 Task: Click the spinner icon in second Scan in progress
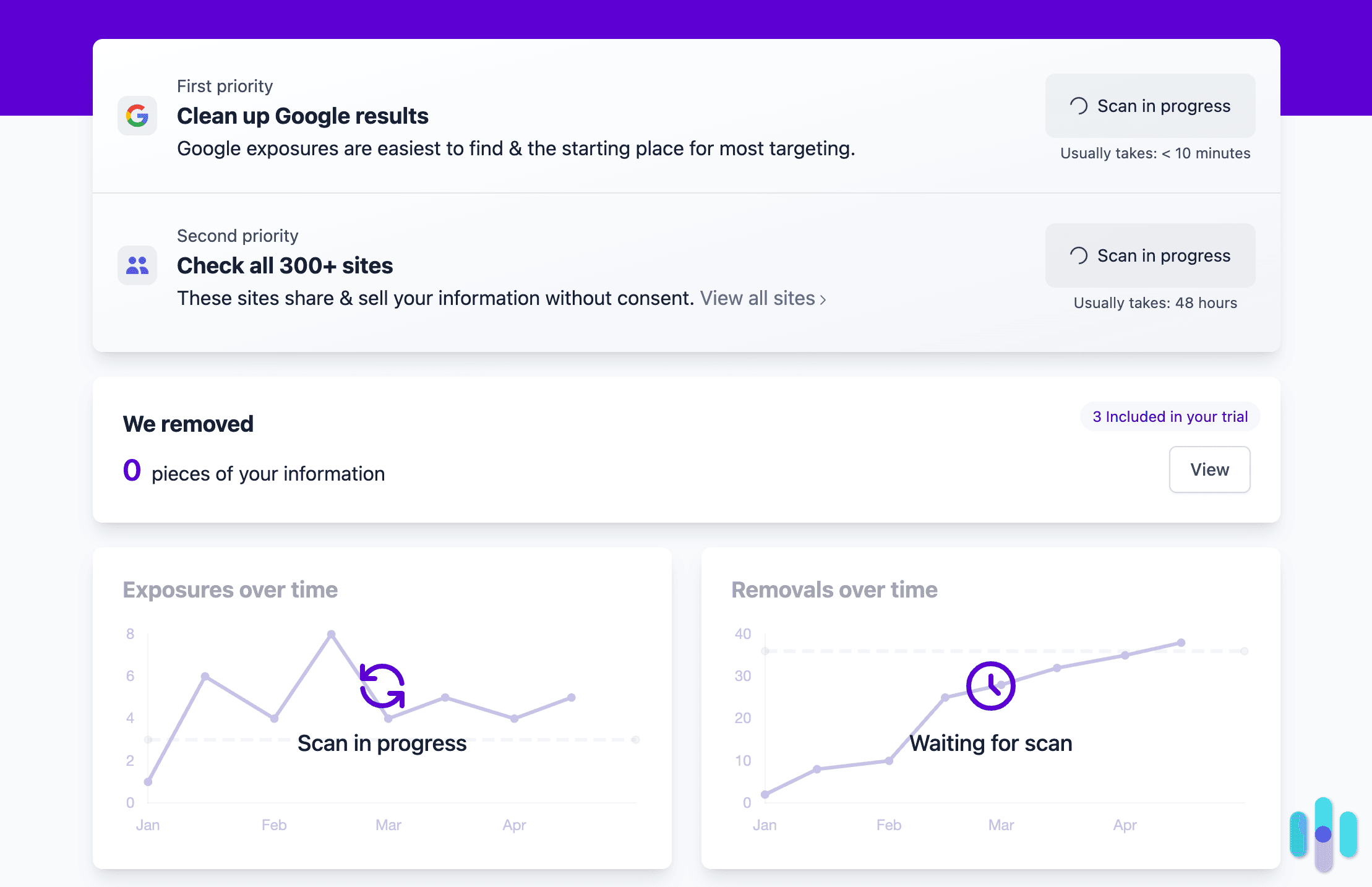point(1079,255)
